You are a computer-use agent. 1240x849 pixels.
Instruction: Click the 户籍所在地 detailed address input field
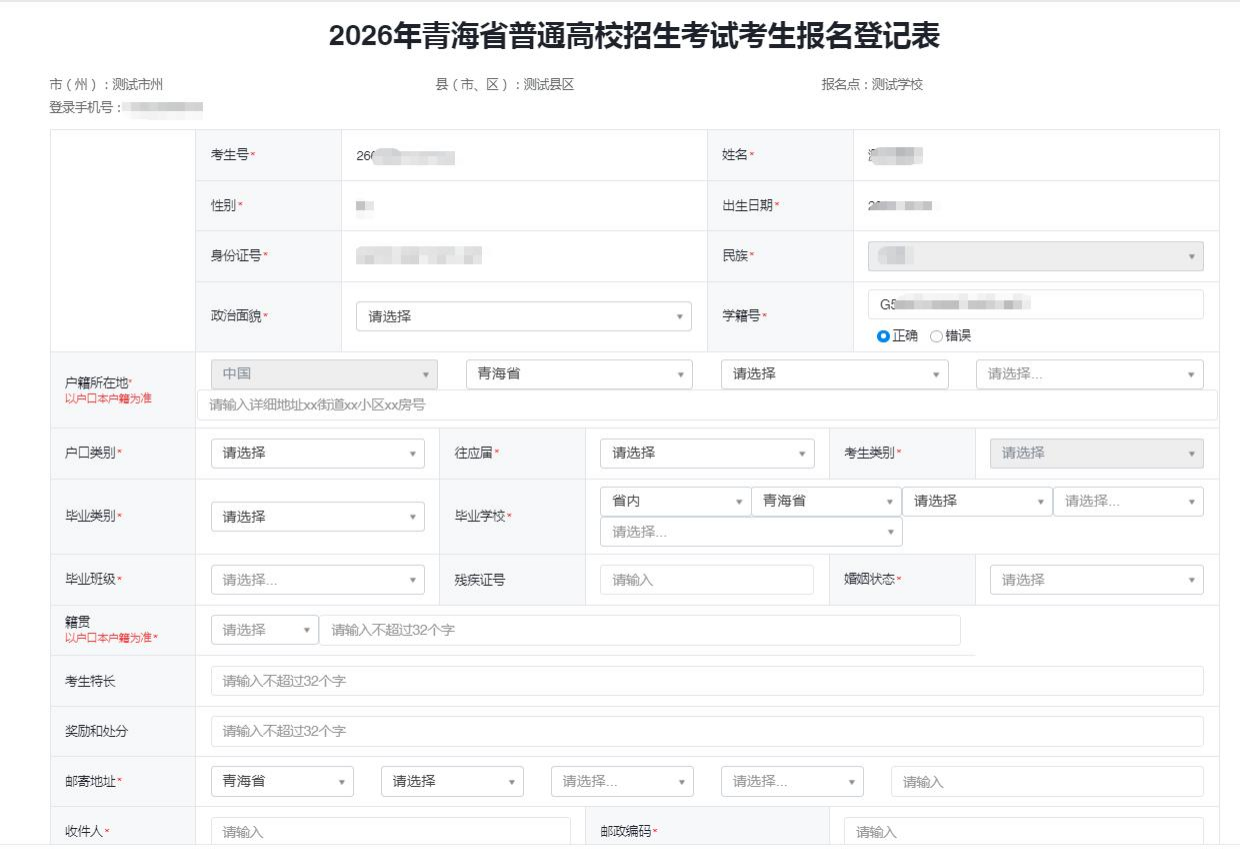pos(707,405)
